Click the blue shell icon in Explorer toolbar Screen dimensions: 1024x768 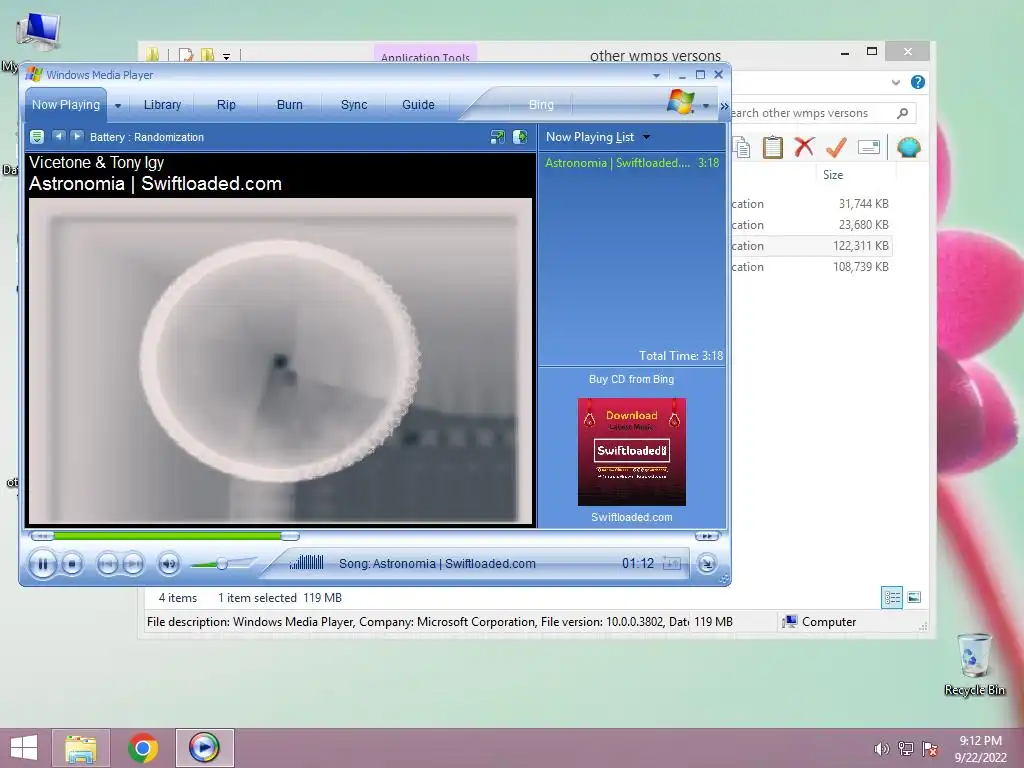coord(908,147)
